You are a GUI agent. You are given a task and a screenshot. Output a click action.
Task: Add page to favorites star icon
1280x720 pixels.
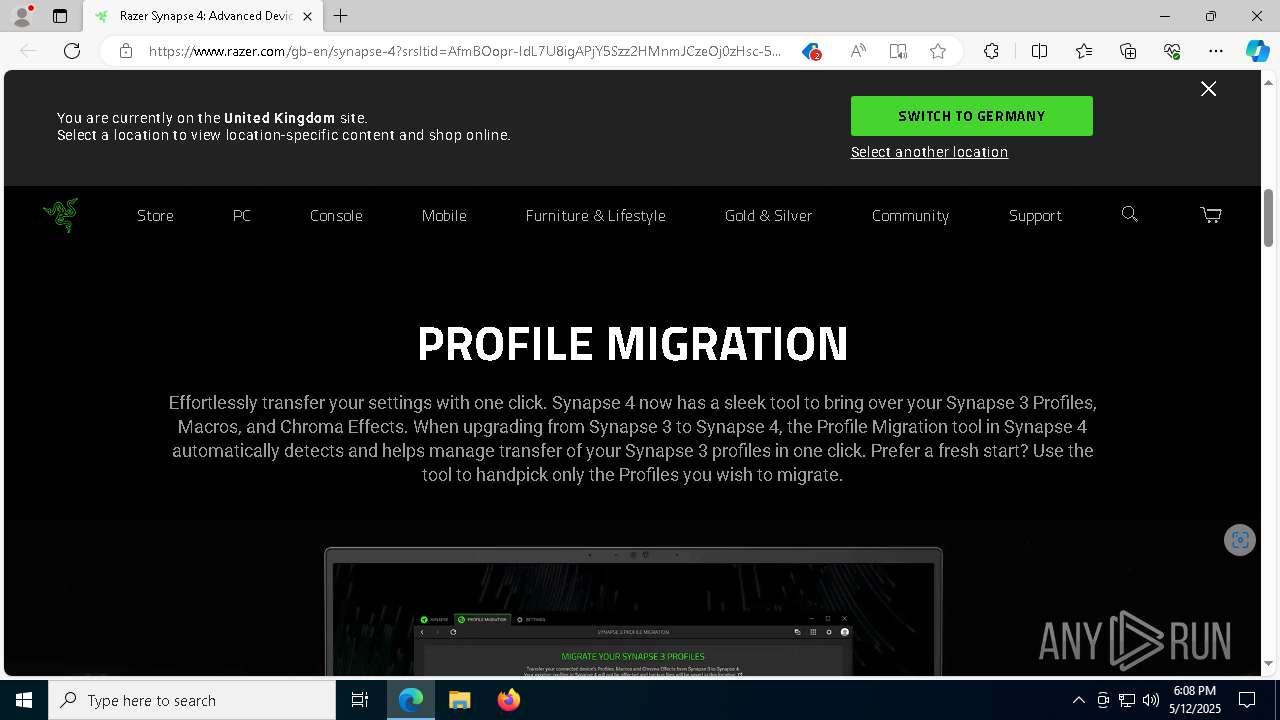(938, 51)
